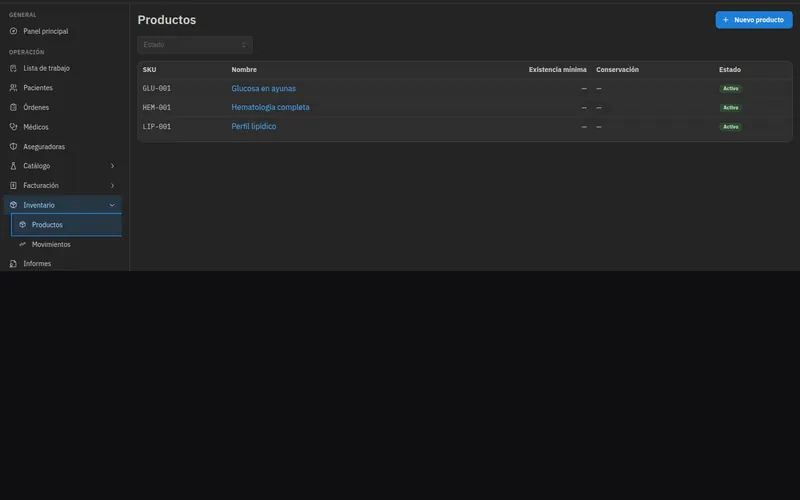
Task: Click the Panel principal gauge icon
Action: tap(13, 31)
